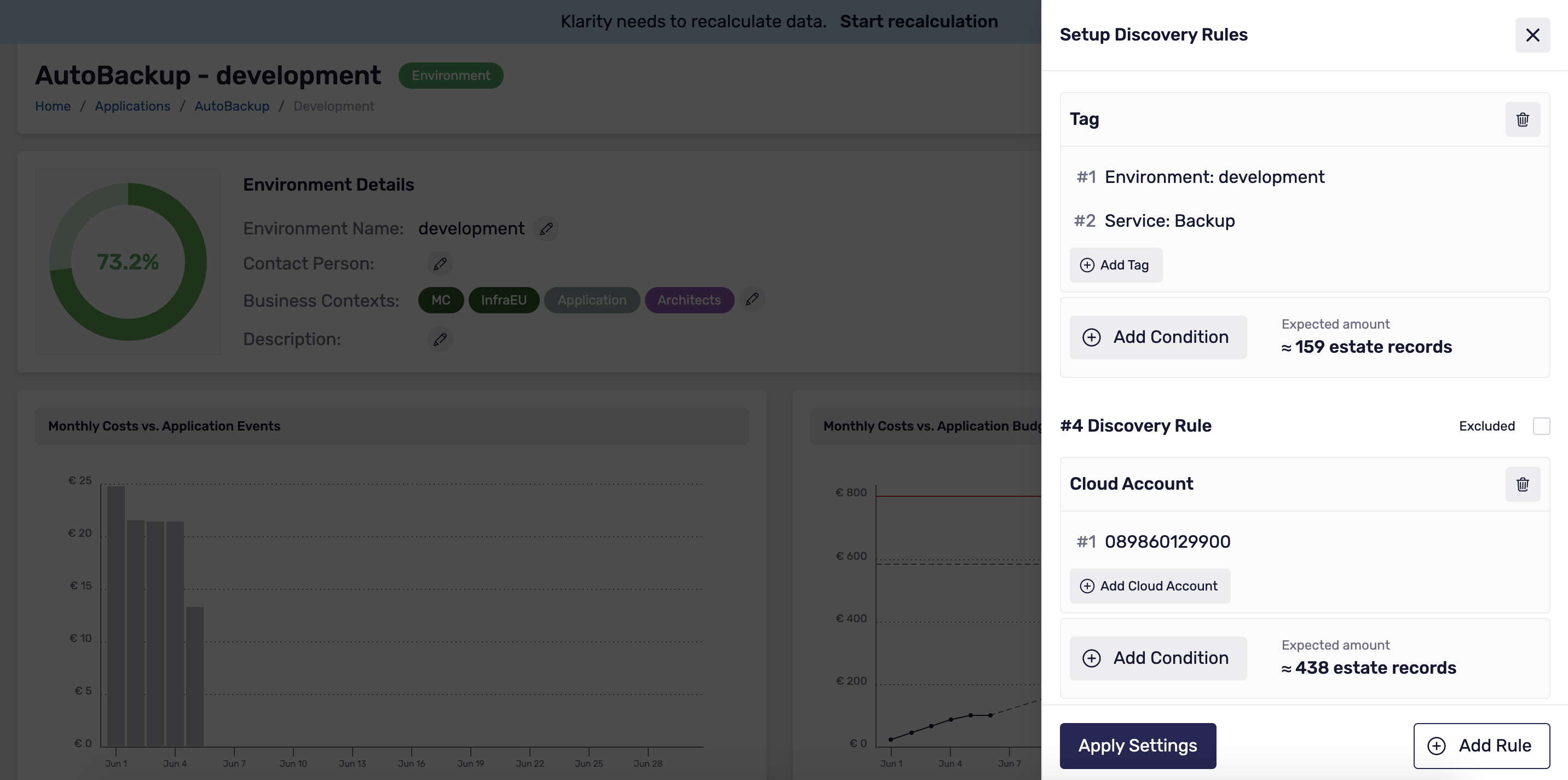Viewport: 1568px width, 780px height.
Task: Open Home breadcrumb link
Action: click(53, 106)
